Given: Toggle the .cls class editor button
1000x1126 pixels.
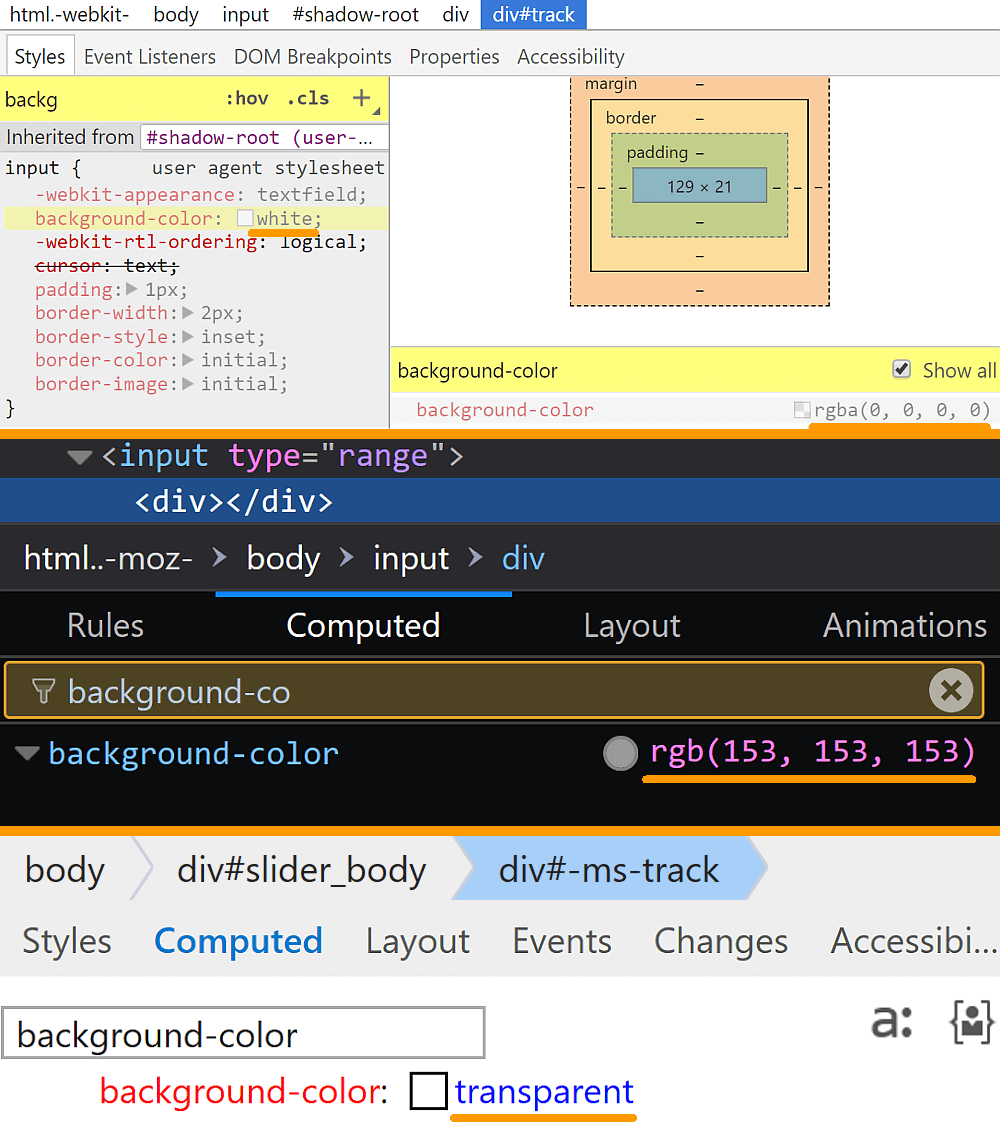Looking at the screenshot, I should pos(307,98).
